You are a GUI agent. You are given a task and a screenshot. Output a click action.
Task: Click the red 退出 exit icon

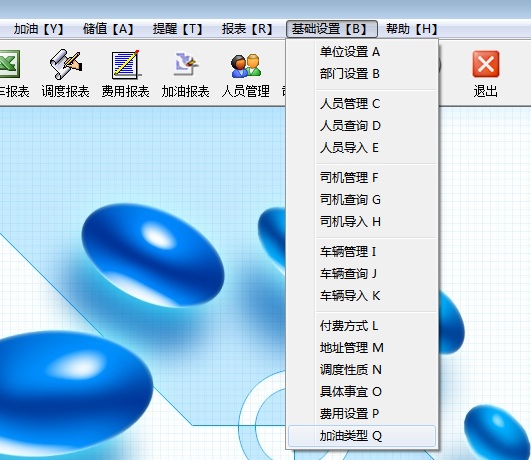[x=486, y=64]
